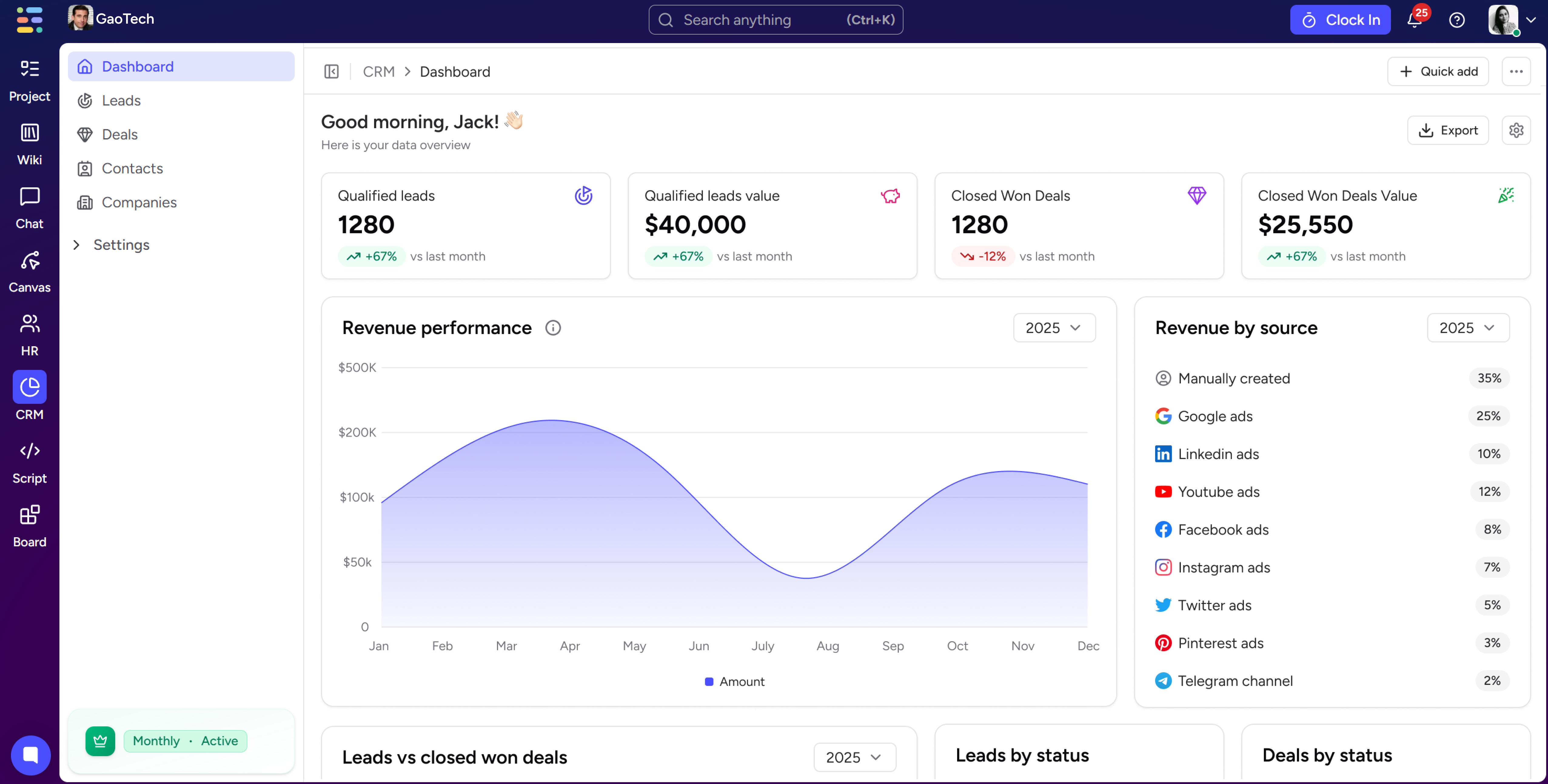
Task: Collapse the sidebar panel toggle
Action: (x=332, y=72)
